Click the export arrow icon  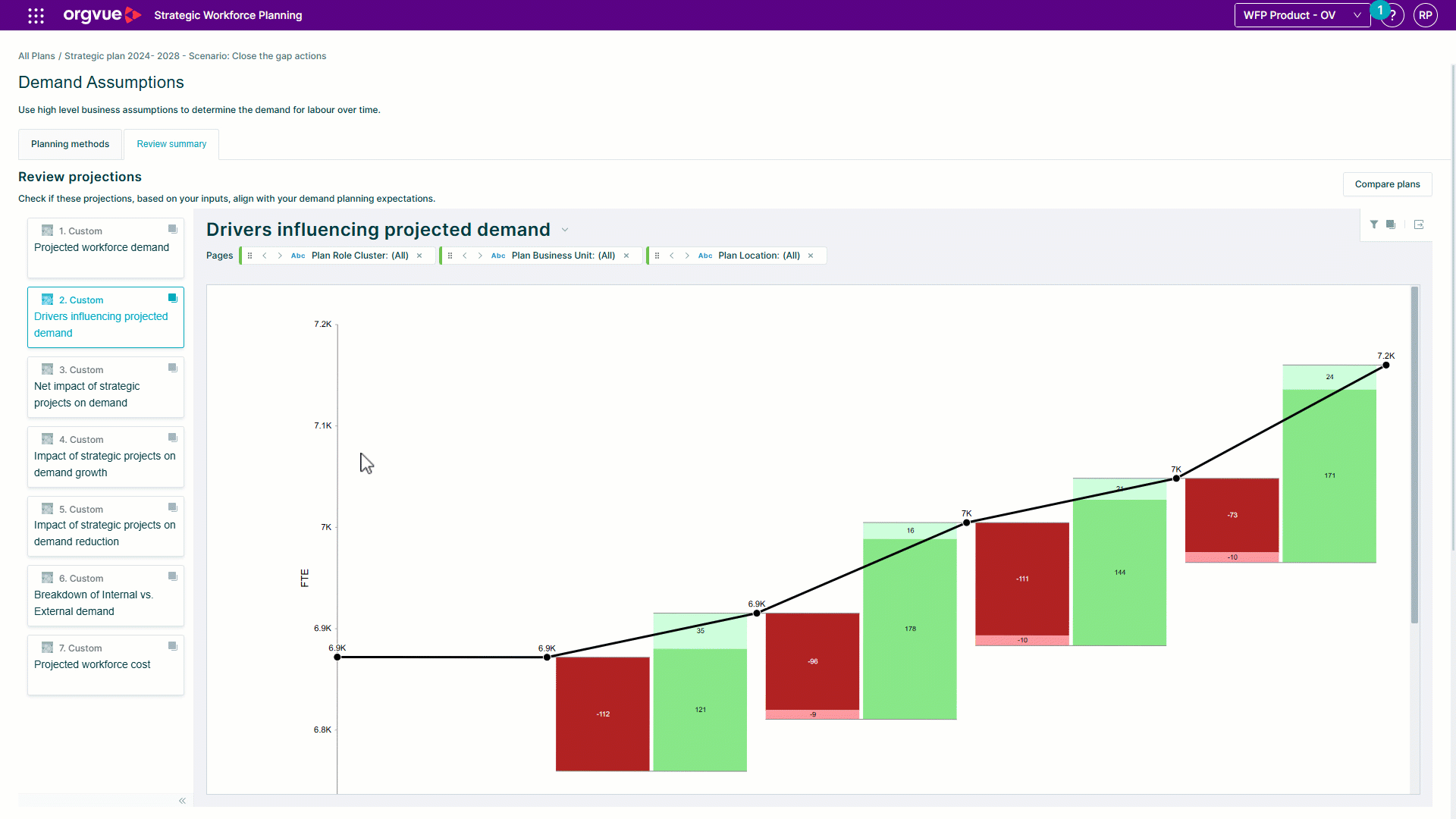1419,224
